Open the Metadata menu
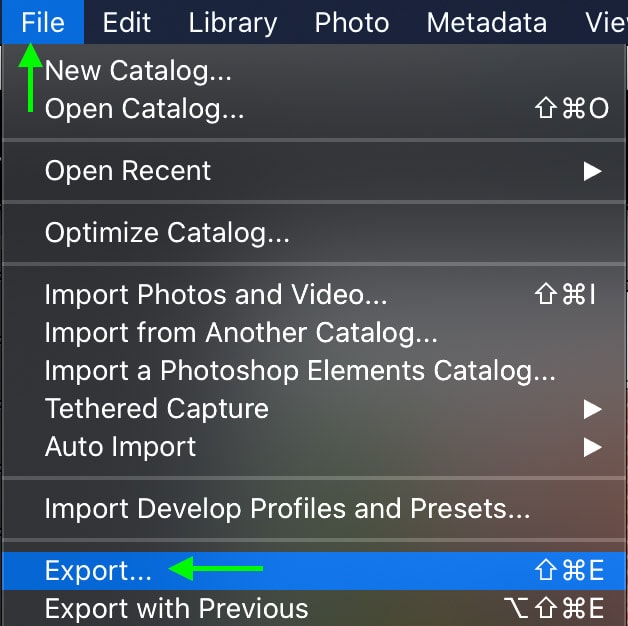628x626 pixels. 486,22
